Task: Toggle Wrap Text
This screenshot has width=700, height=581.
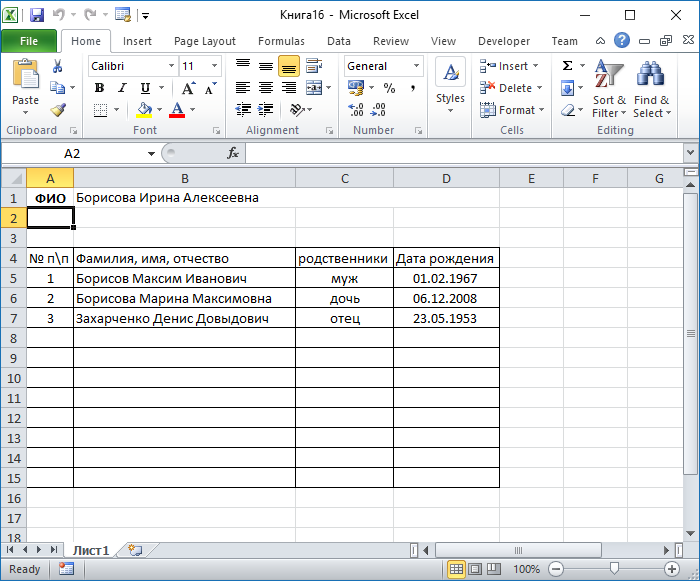Action: (314, 66)
